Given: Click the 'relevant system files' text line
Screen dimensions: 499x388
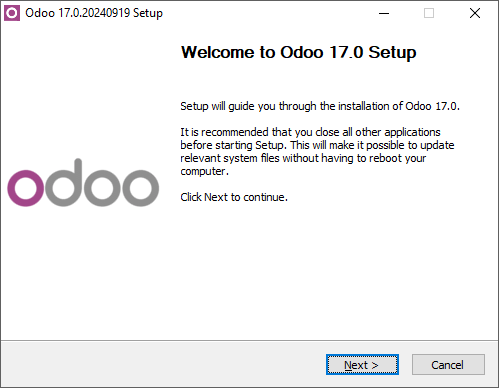Looking at the screenshot, I should click(303, 158).
